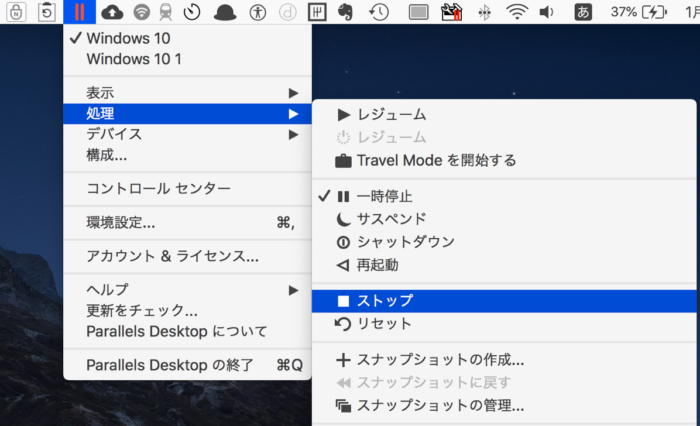The height and width of the screenshot is (426, 700).
Task: Open 構成... configuration
Action: (188, 155)
